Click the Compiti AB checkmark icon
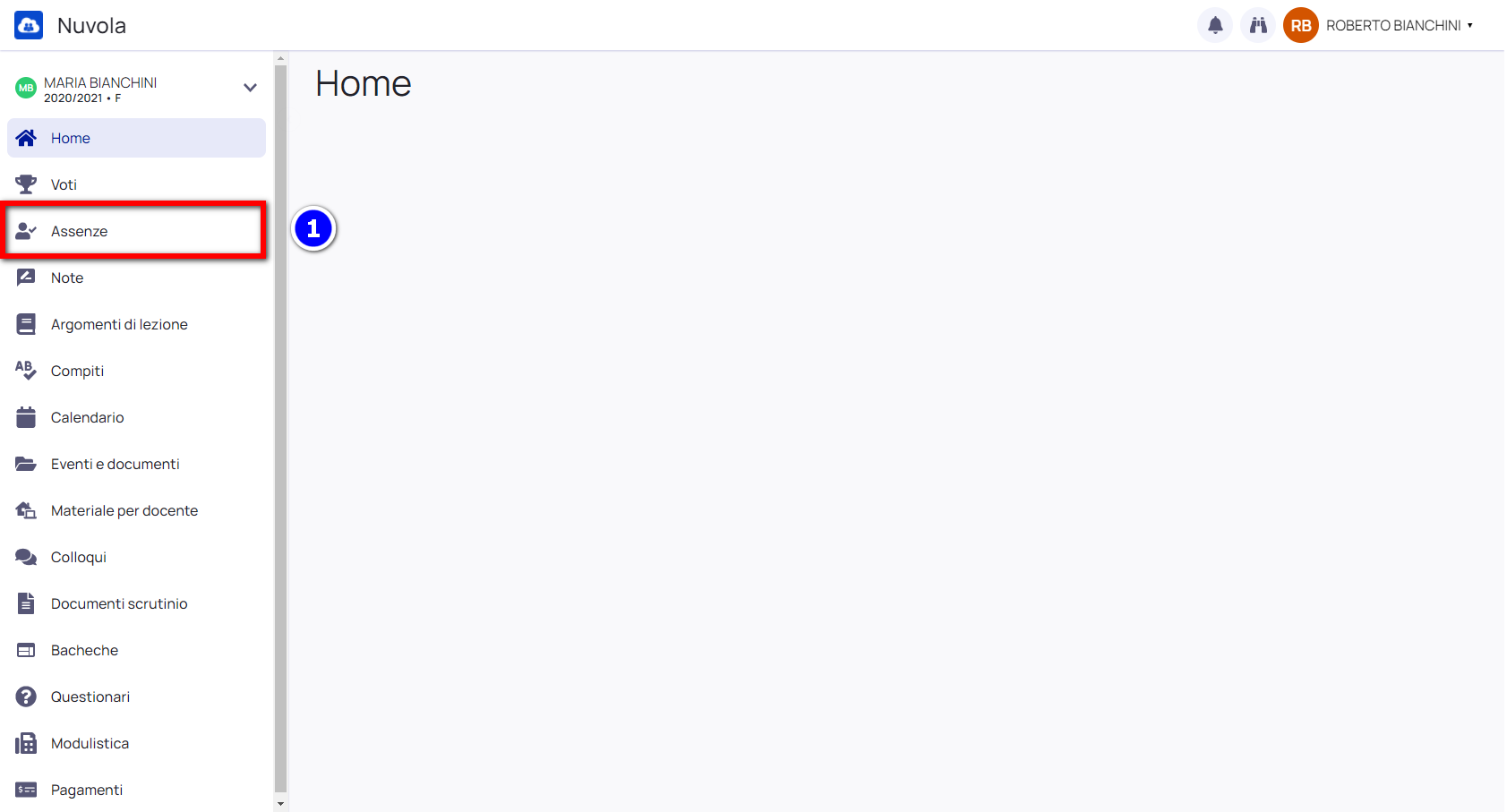 (26, 371)
